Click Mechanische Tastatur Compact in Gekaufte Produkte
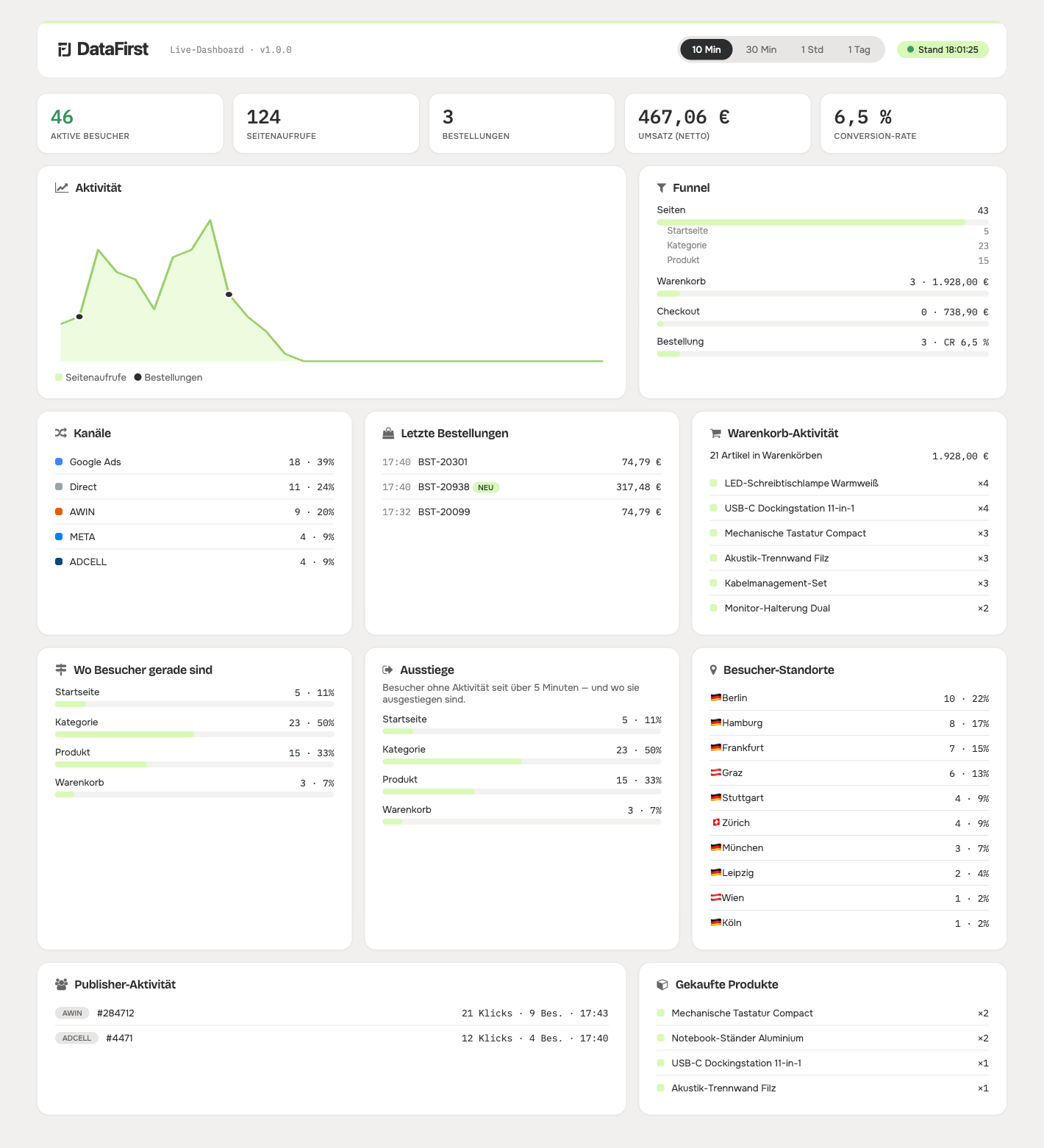This screenshot has height=1148, width=1044. (x=823, y=1013)
